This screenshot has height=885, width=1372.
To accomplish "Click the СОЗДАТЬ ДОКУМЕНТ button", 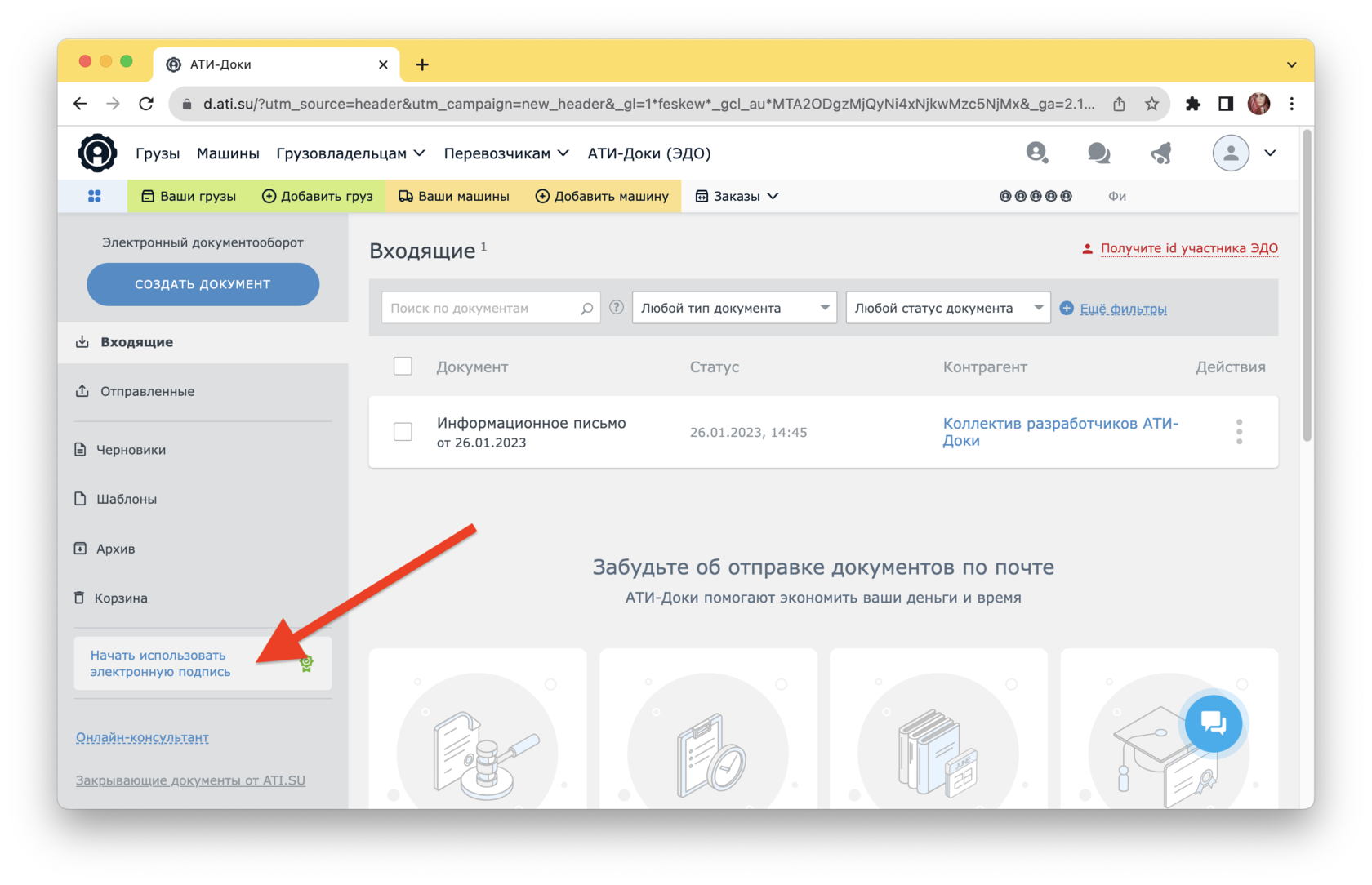I will click(x=203, y=284).
